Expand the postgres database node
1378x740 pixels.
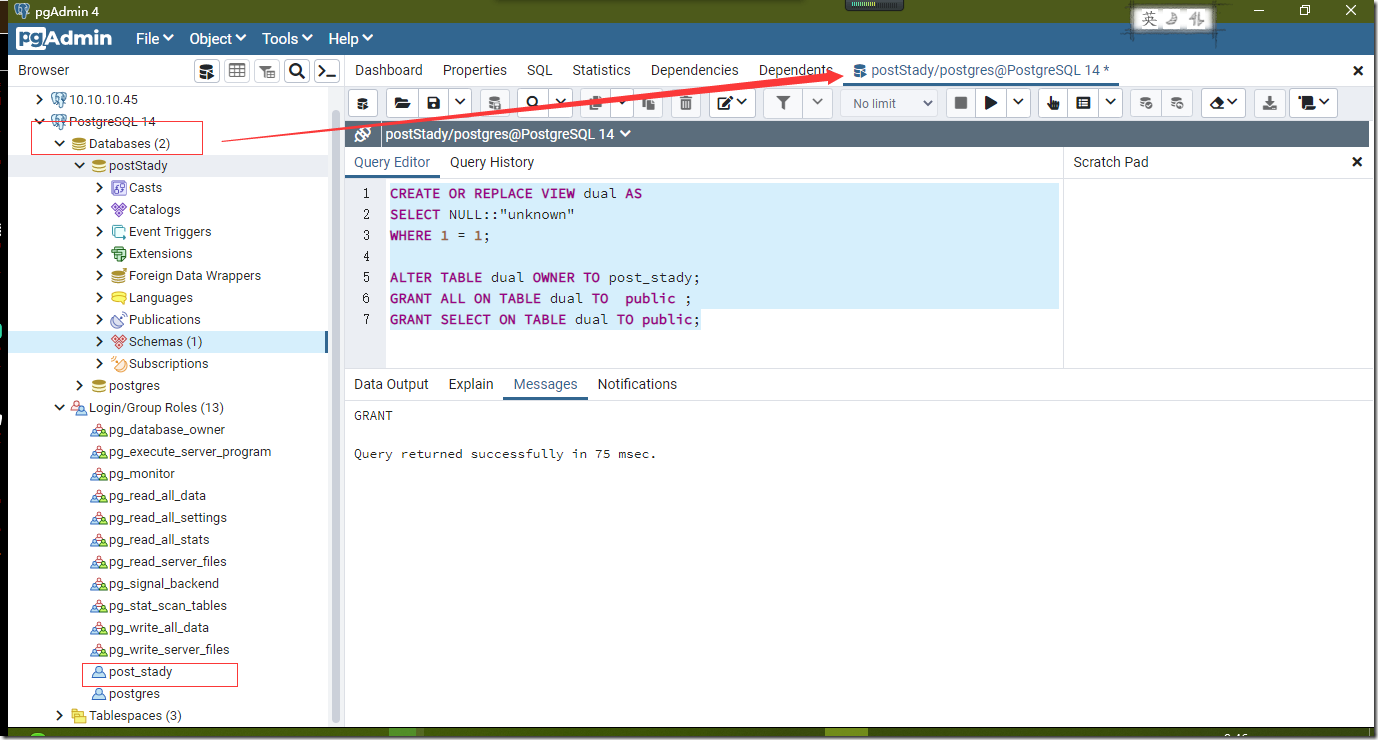pos(79,385)
